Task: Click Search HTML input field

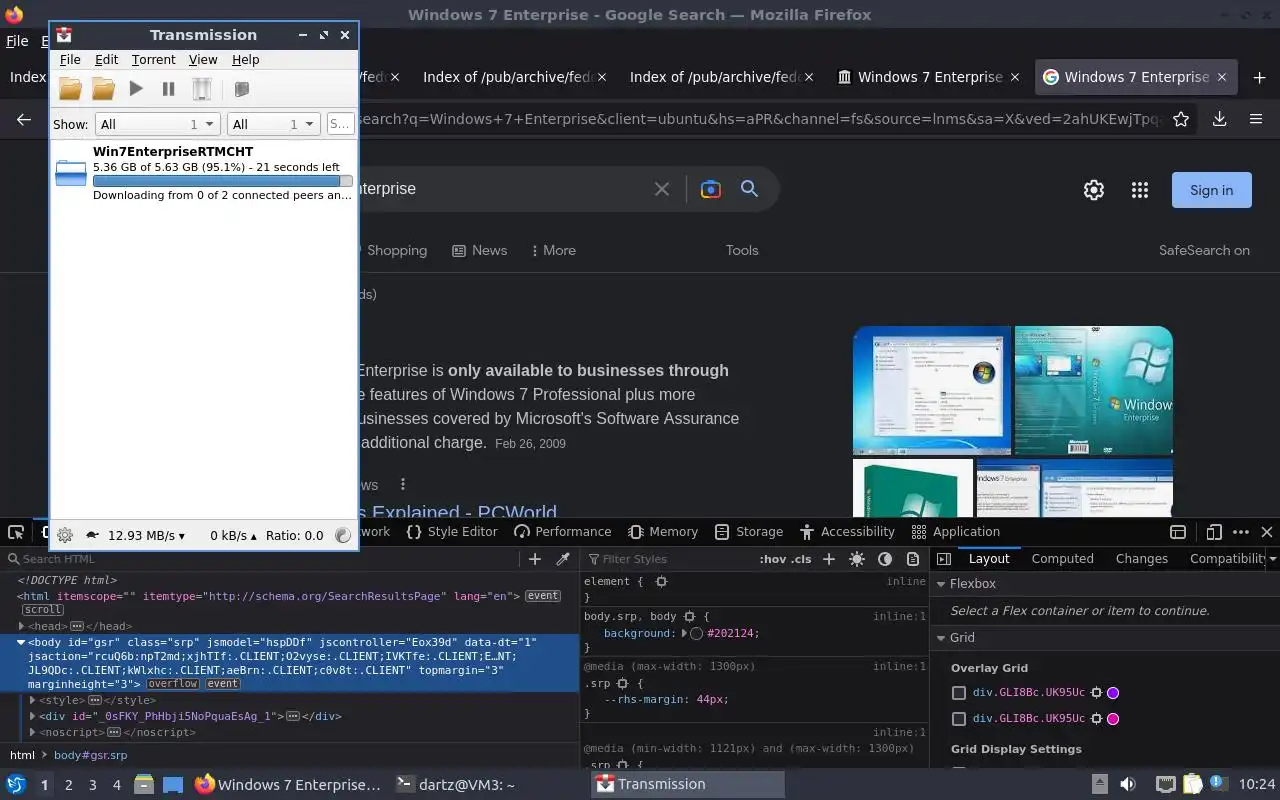Action: point(262,559)
